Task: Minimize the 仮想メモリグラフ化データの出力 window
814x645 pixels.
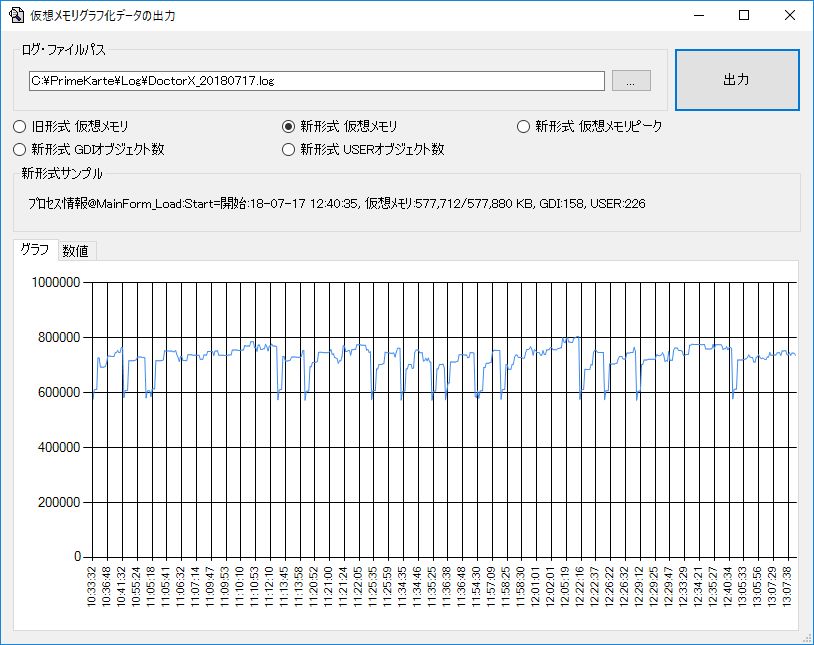Action: pyautogui.click(x=699, y=16)
